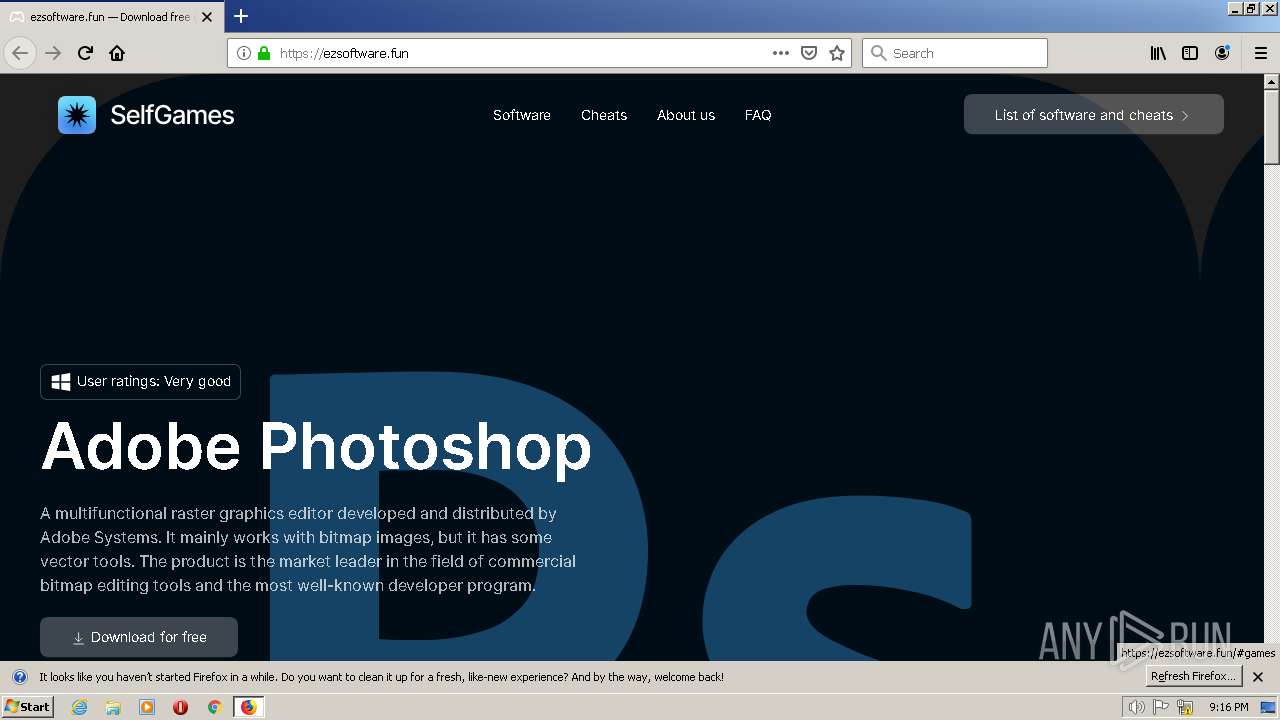The image size is (1280, 720).
Task: Click the page vertical scrollbar thumb
Action: coord(1272,128)
